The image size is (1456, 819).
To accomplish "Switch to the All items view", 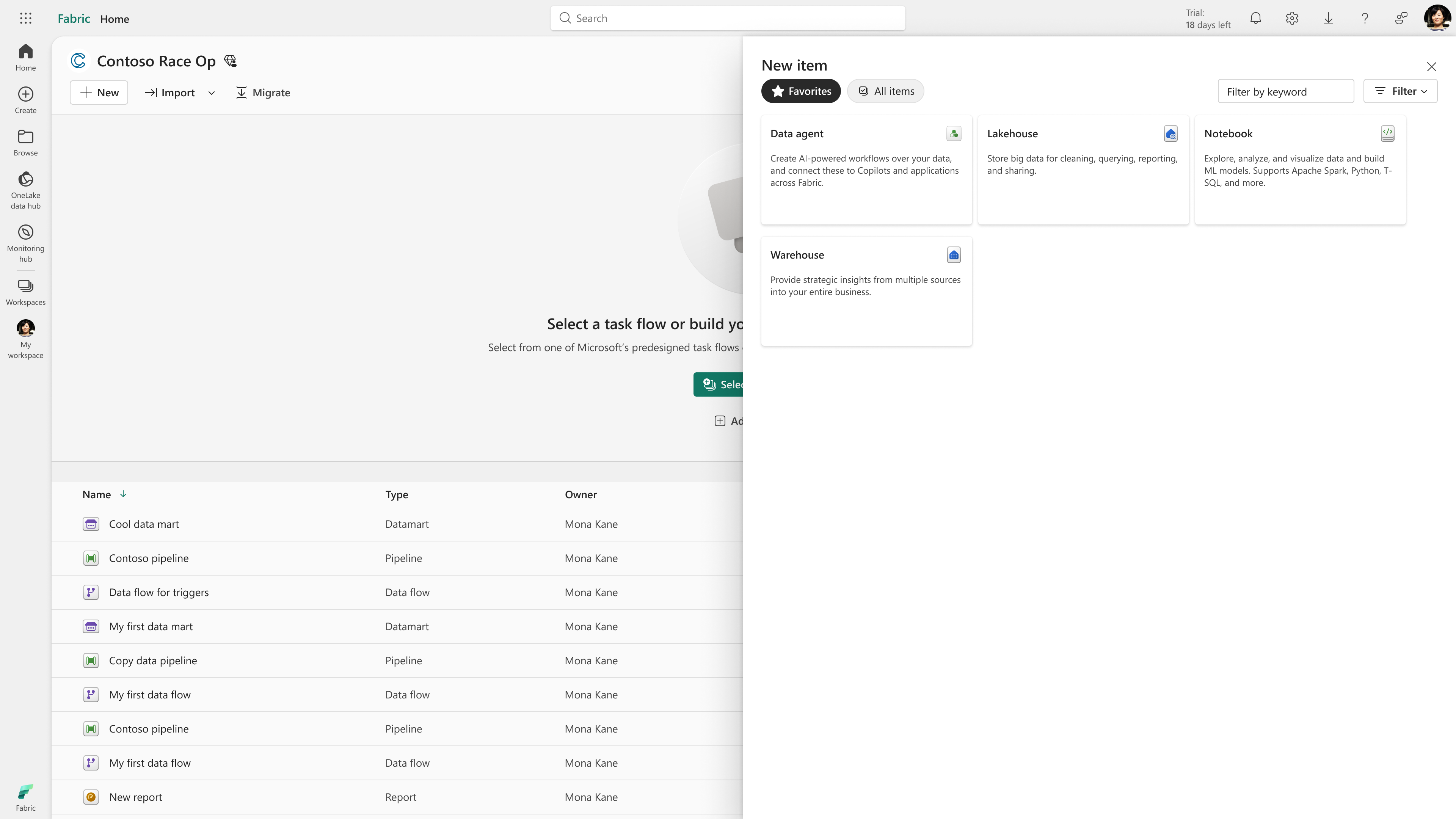I will [885, 91].
